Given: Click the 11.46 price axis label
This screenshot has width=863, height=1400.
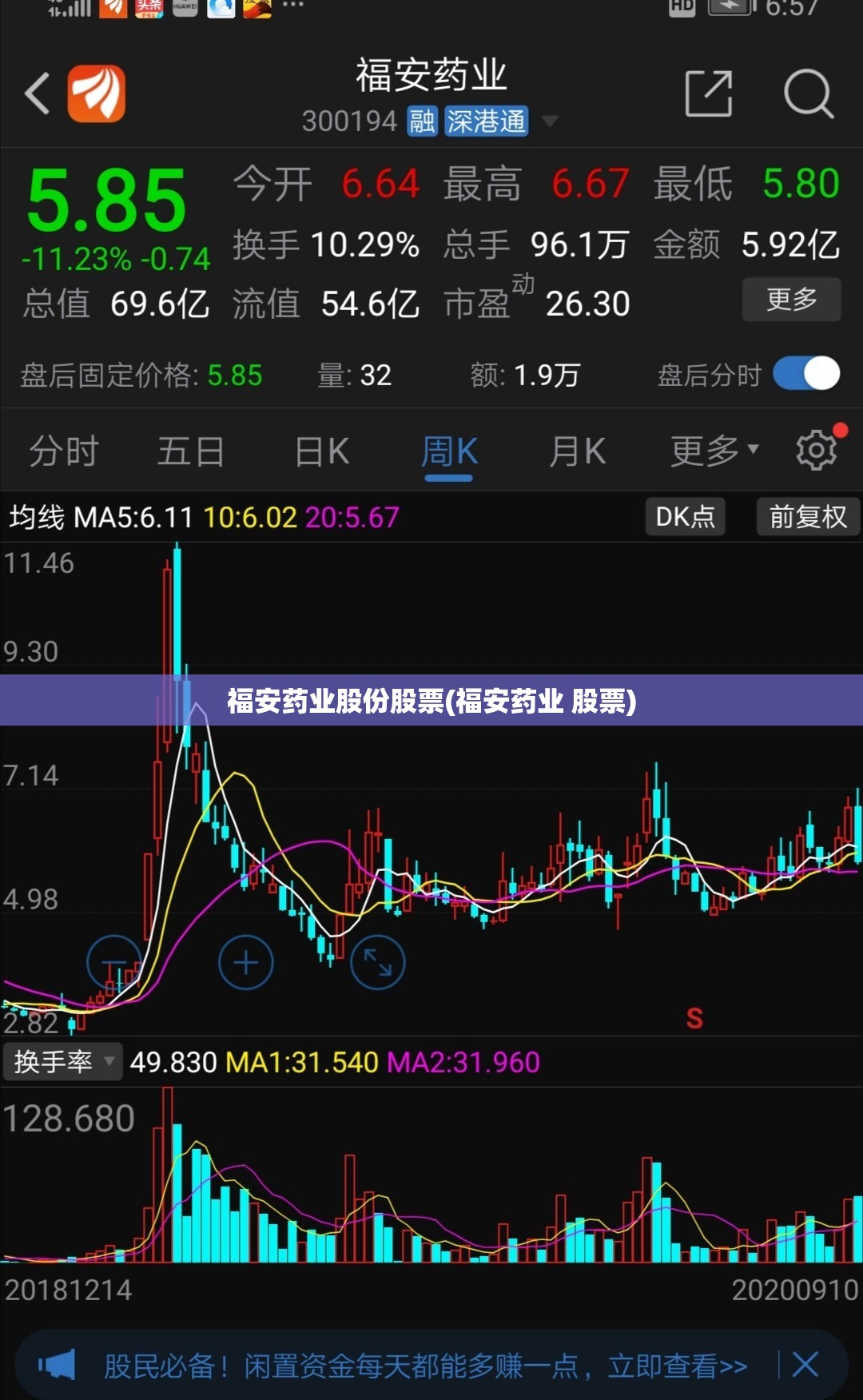Looking at the screenshot, I should pyautogui.click(x=38, y=563).
